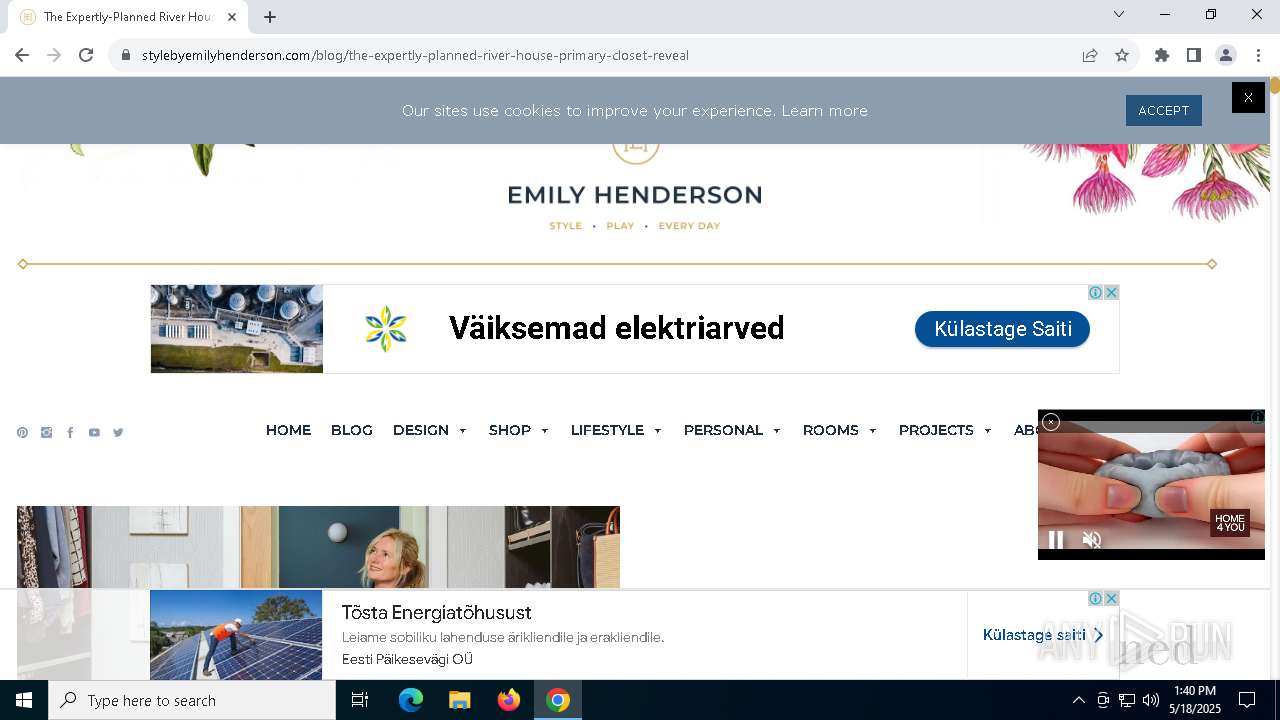Launch Microsoft Edge from taskbar
Image resolution: width=1280 pixels, height=720 pixels.
tap(411, 700)
